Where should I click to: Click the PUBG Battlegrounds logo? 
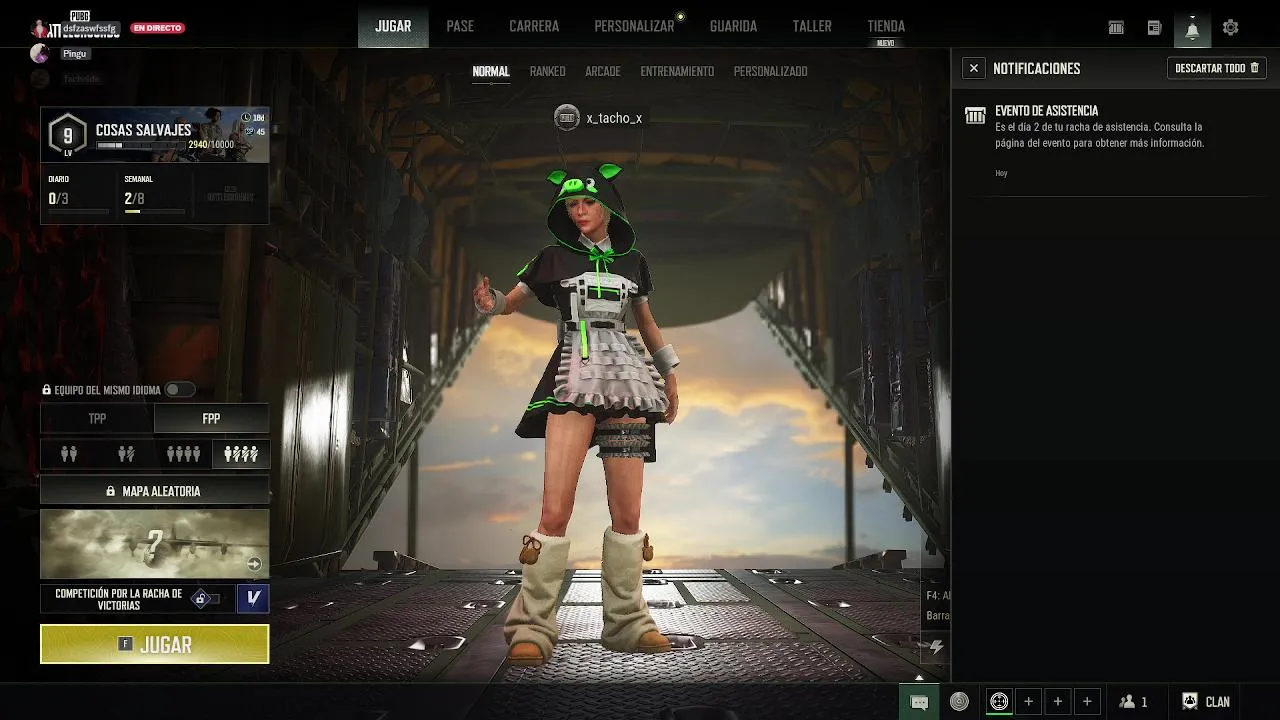[x=79, y=25]
